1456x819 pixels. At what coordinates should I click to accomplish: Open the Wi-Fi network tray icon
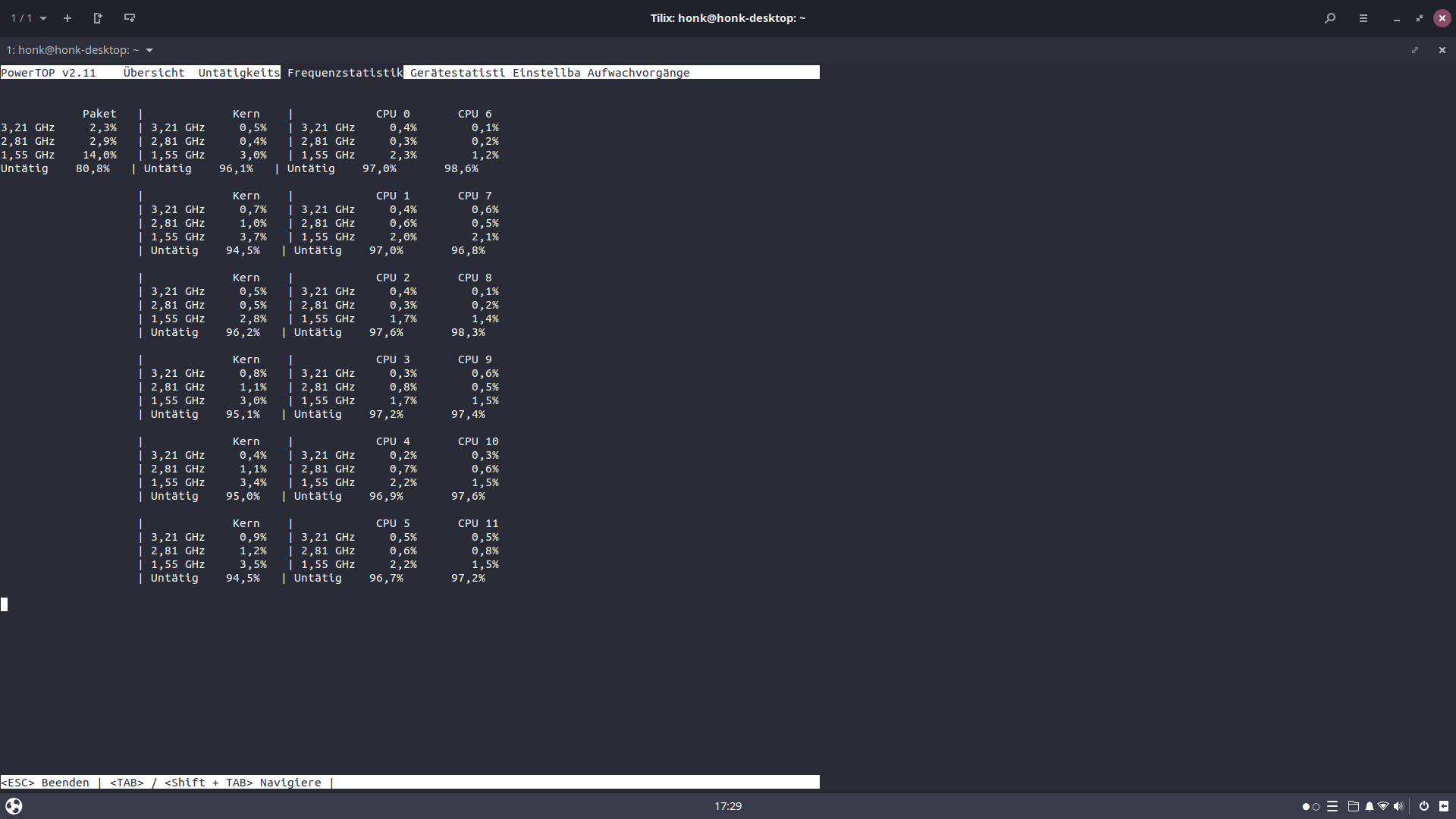point(1383,806)
